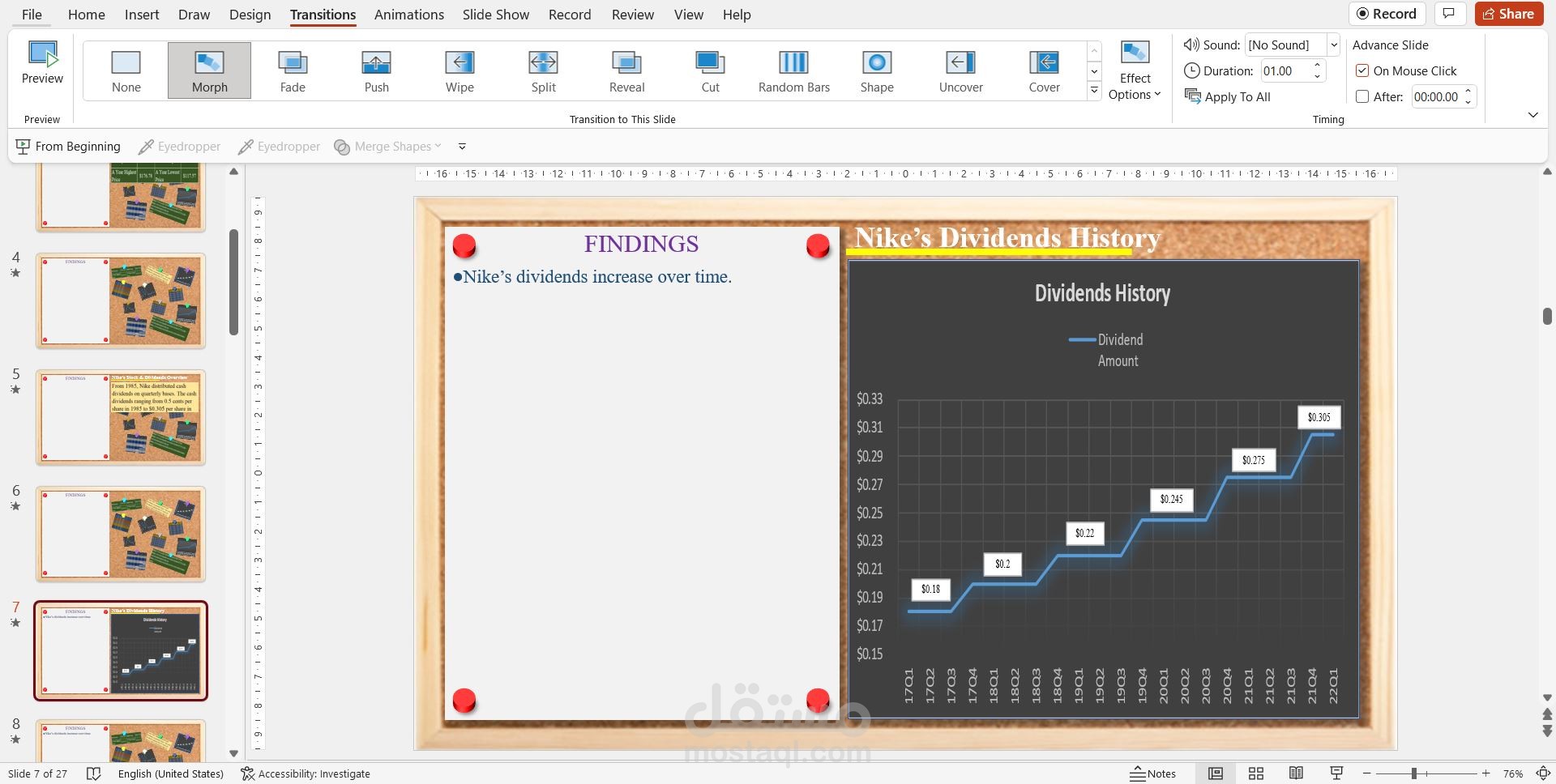Image resolution: width=1556 pixels, height=784 pixels.
Task: Click the second Eyedropper tool
Action: point(279,147)
